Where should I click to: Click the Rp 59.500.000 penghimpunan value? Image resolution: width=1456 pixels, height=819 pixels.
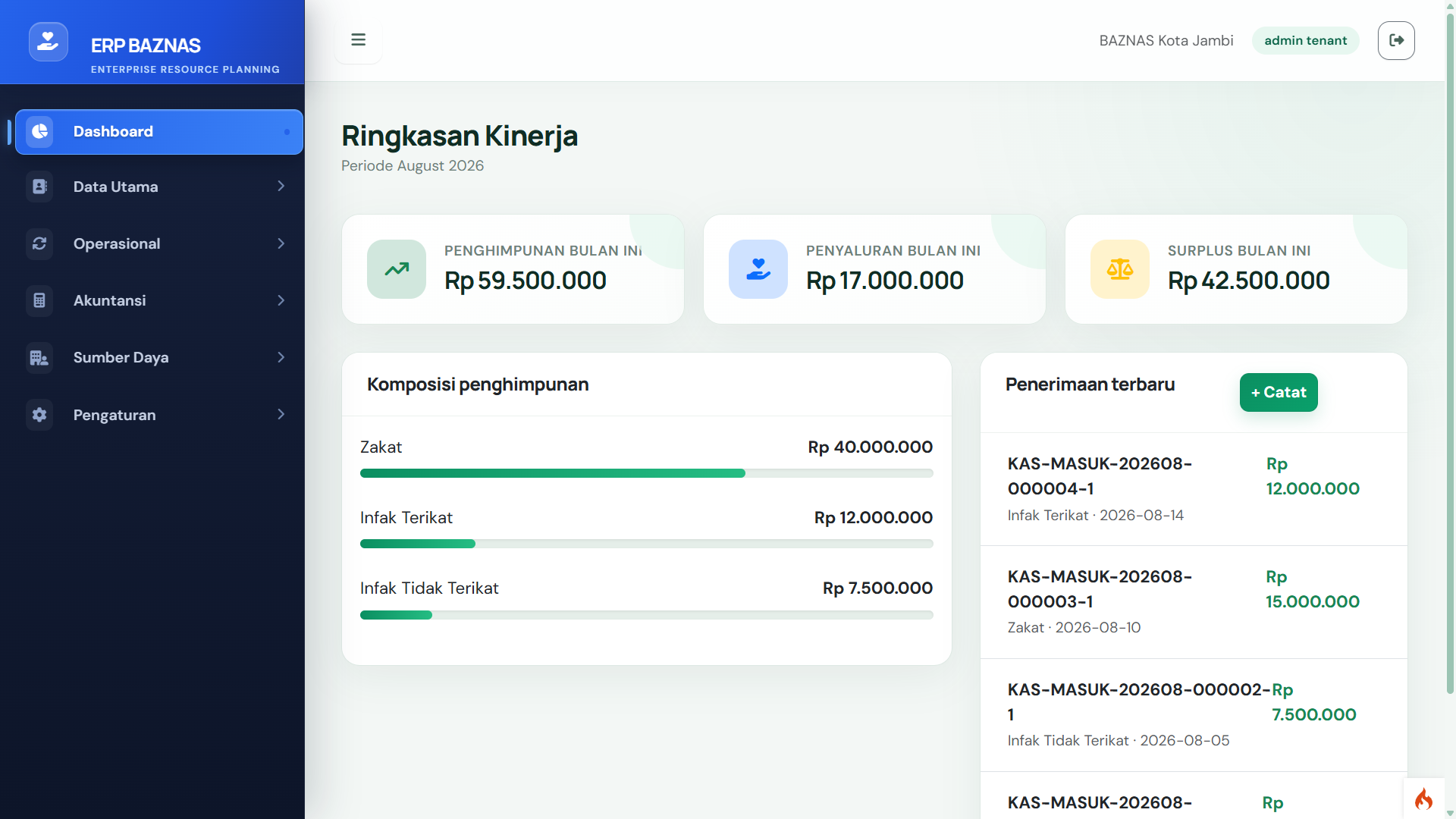[526, 281]
